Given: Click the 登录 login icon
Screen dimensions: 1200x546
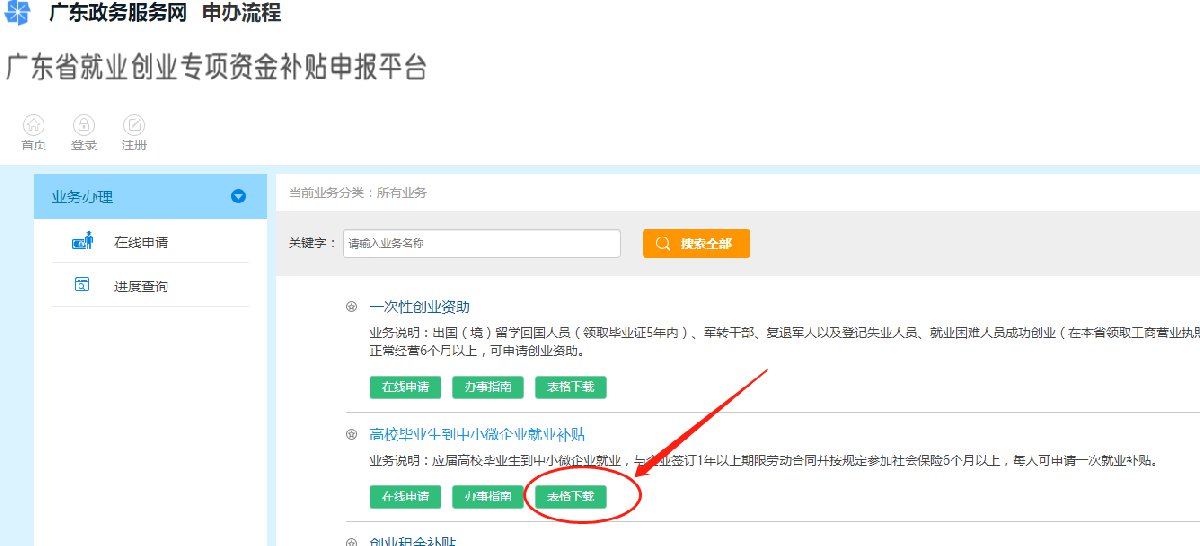Looking at the screenshot, I should pos(84,126).
